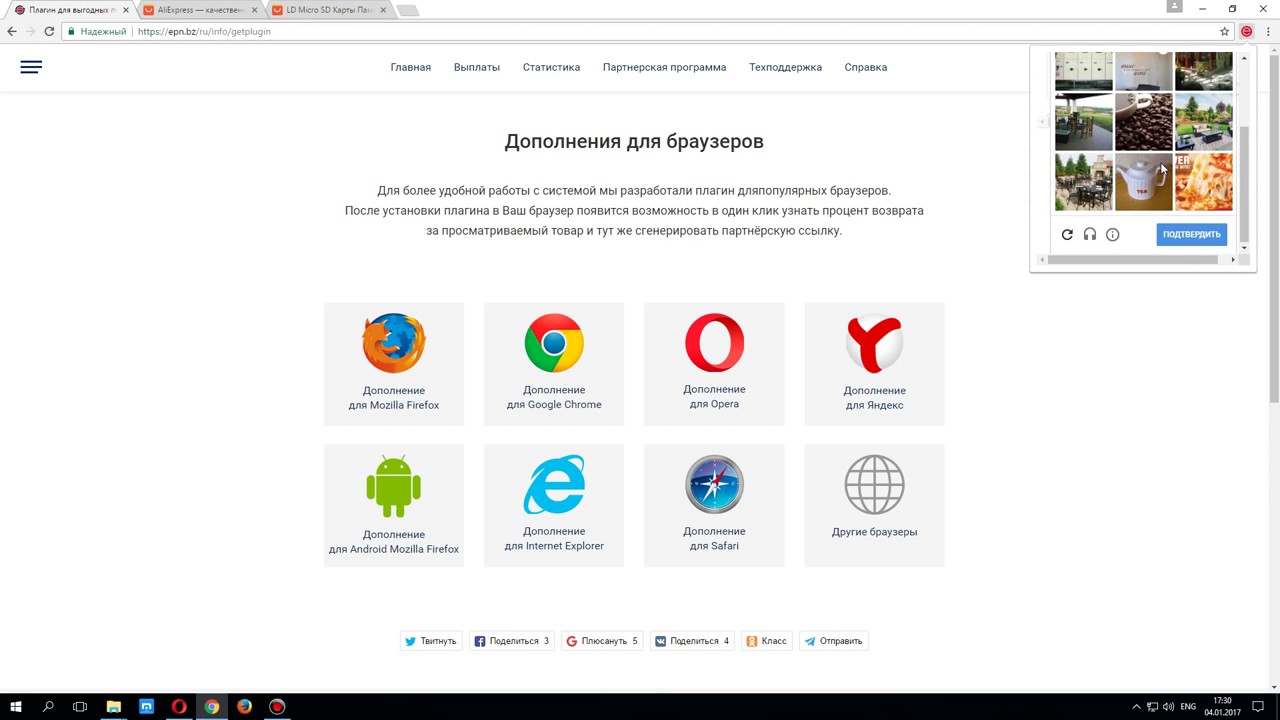Screen dimensions: 1280x720
Task: Open the captcha info help icon
Action: 1113,234
